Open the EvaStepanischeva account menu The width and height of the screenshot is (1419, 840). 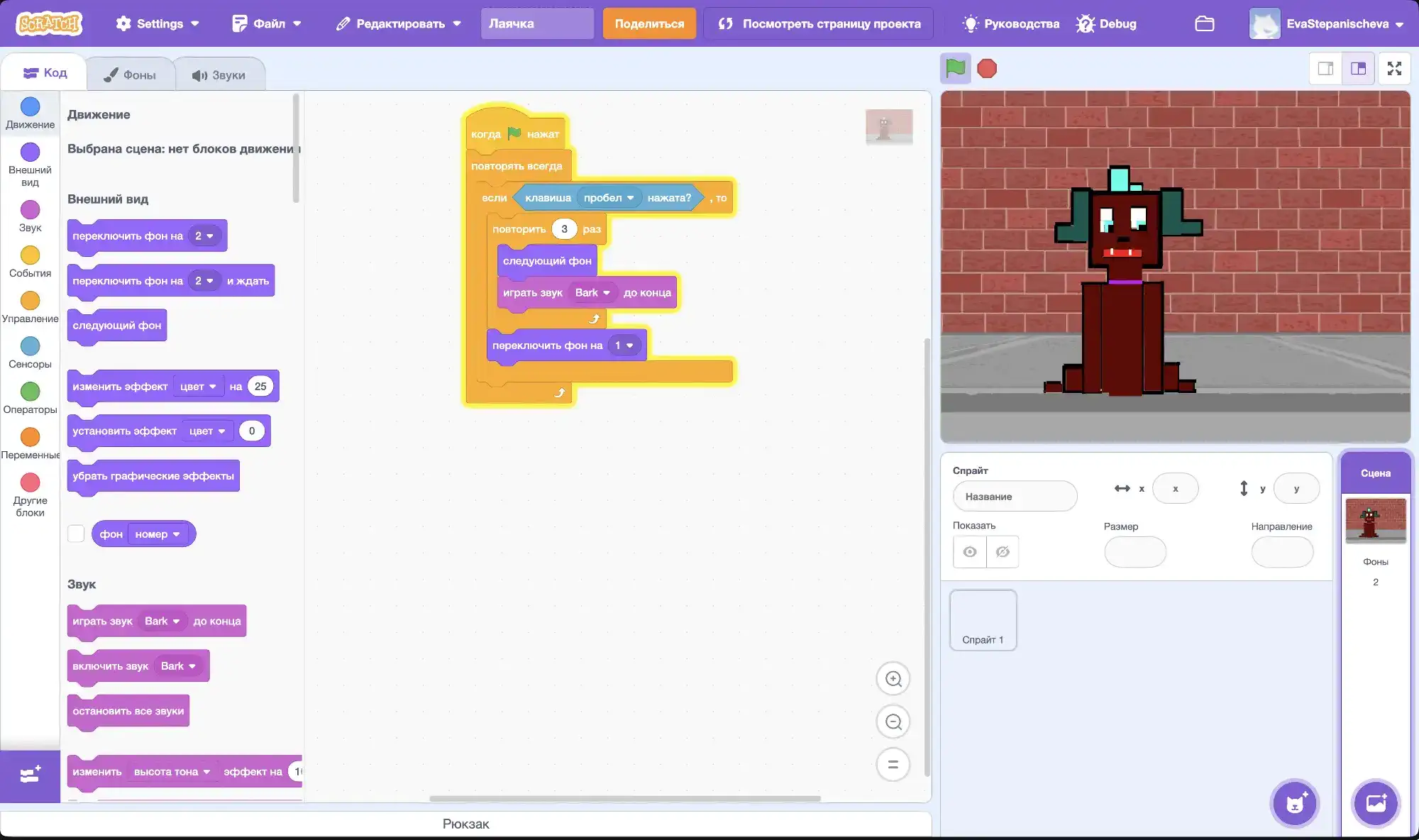coord(1327,23)
